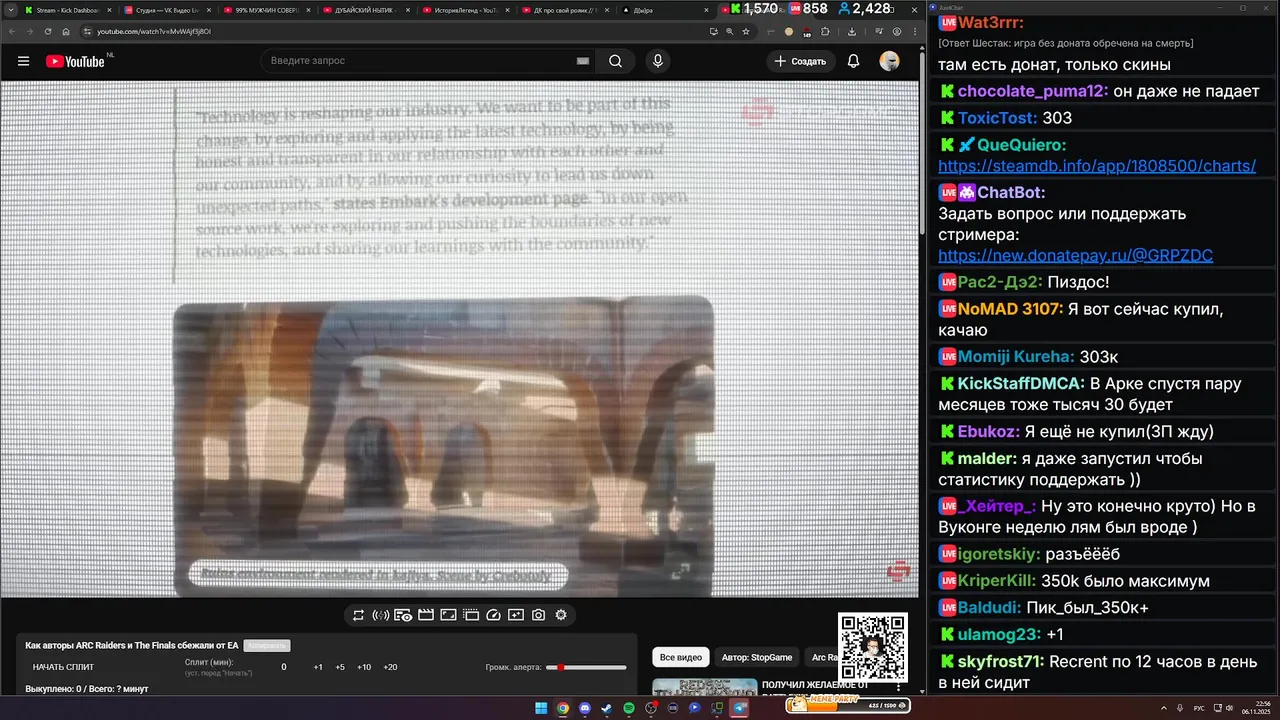Click the theater mode icon in player toolbar
The image size is (1280, 720).
pos(471,615)
